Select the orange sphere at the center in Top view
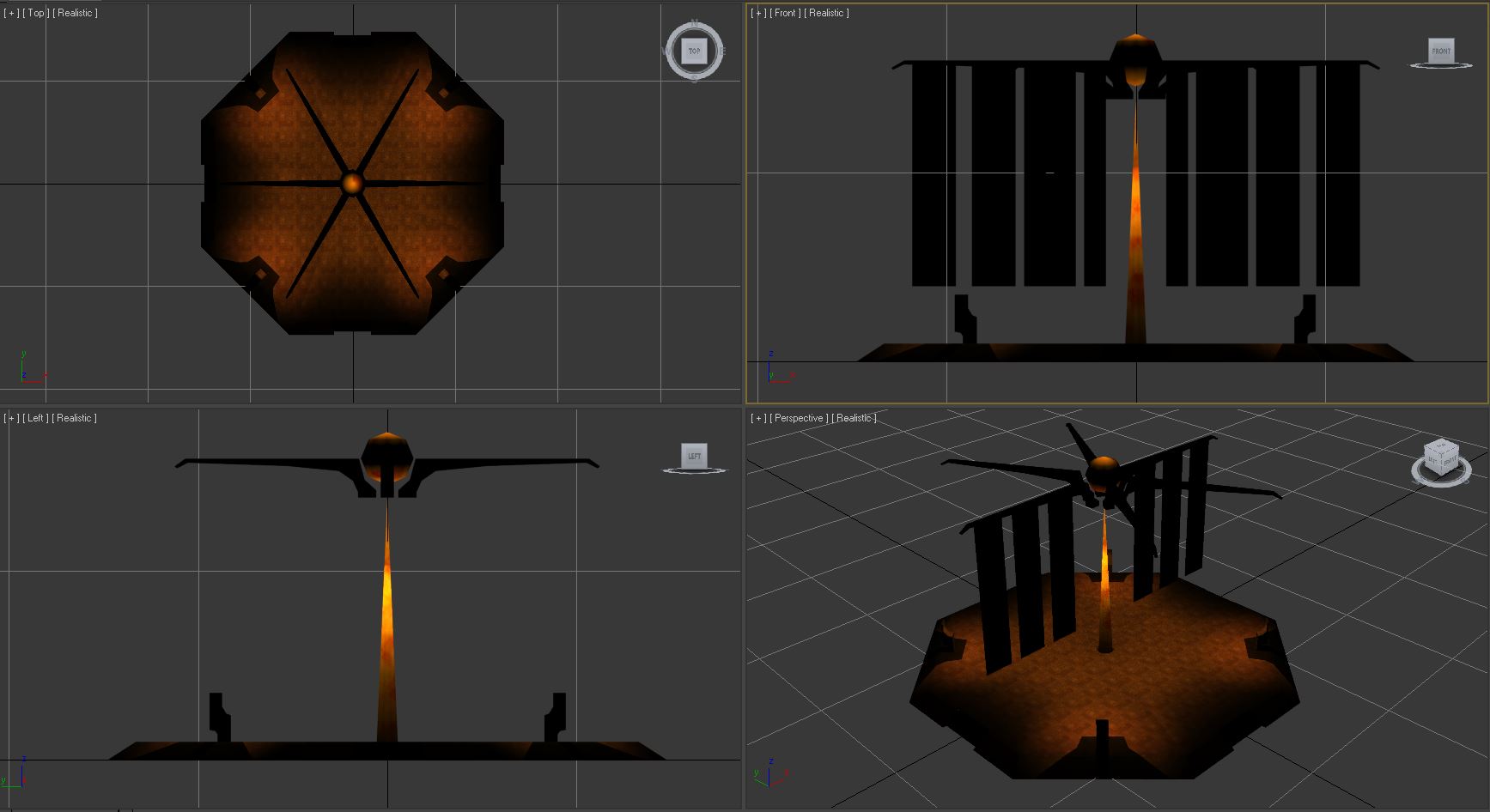 [352, 183]
